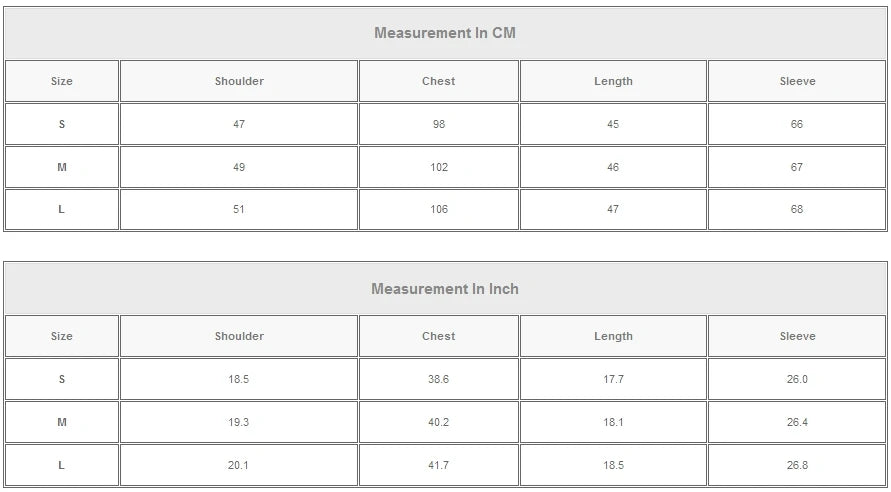This screenshot has height=492, width=891.
Task: Select the chest value 38.6 in inches
Action: [x=439, y=380]
